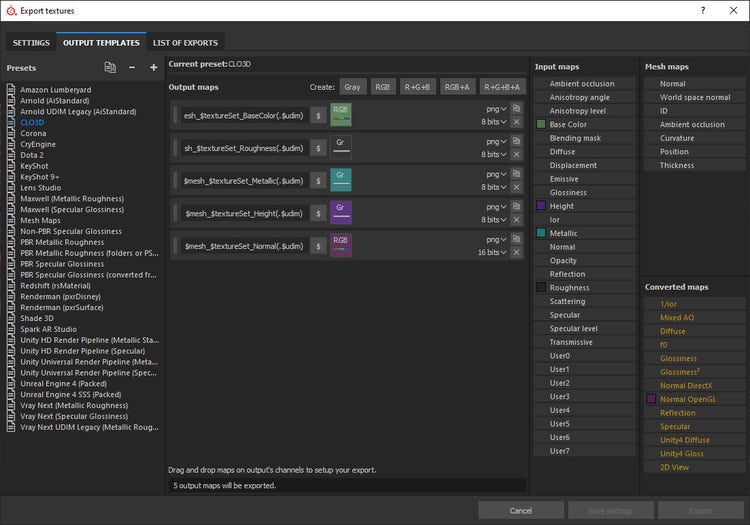The image size is (750, 525).
Task: Edit the Roughness output file name field
Action: point(244,148)
